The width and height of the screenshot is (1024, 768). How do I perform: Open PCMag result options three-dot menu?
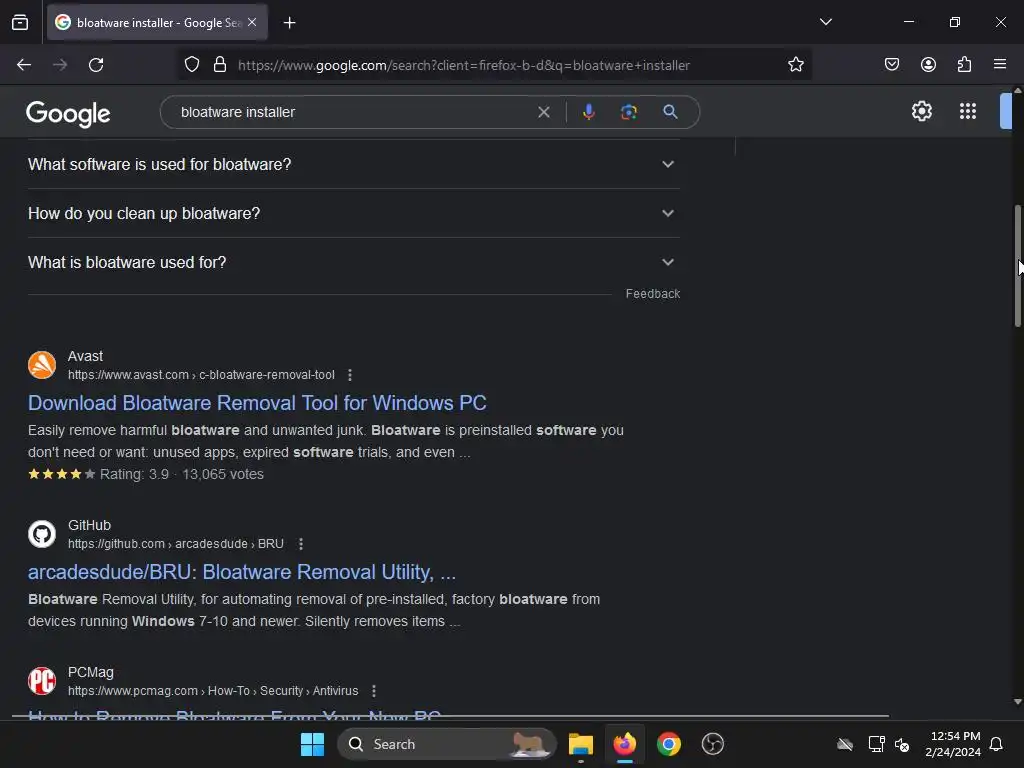(x=374, y=691)
